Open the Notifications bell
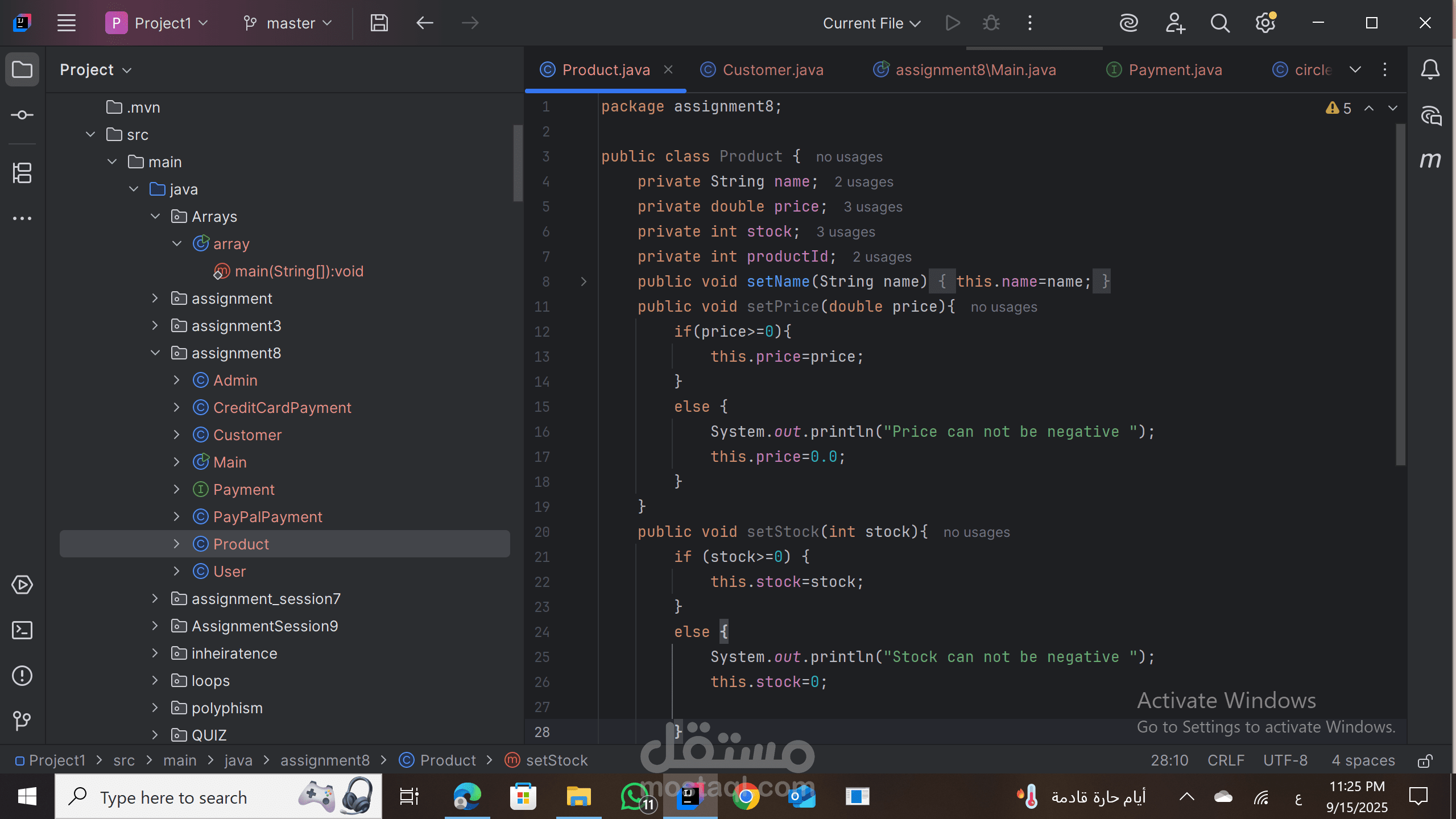The image size is (1456, 819). point(1430,70)
